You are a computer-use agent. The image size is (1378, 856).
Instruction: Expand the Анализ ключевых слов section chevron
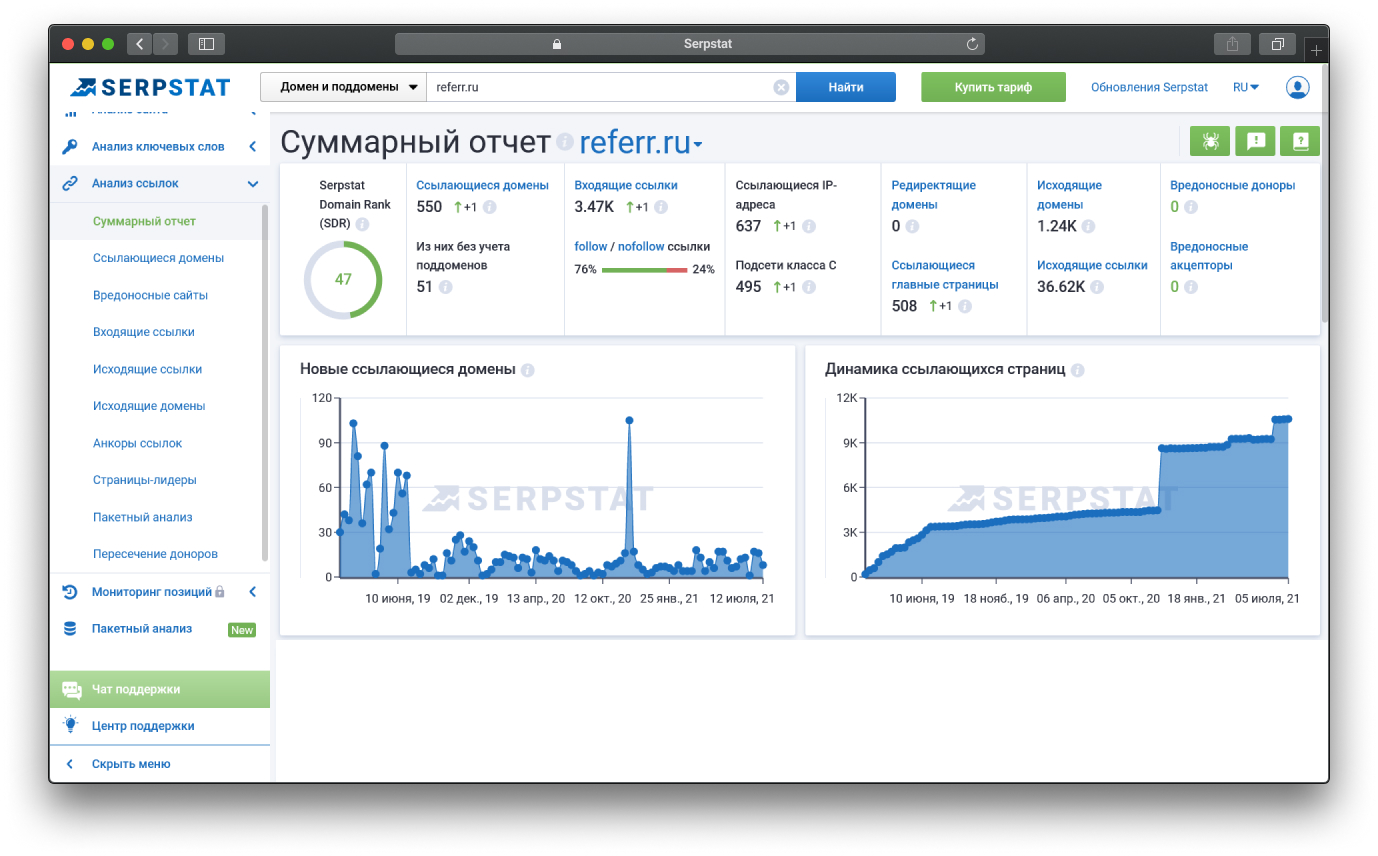[x=253, y=146]
